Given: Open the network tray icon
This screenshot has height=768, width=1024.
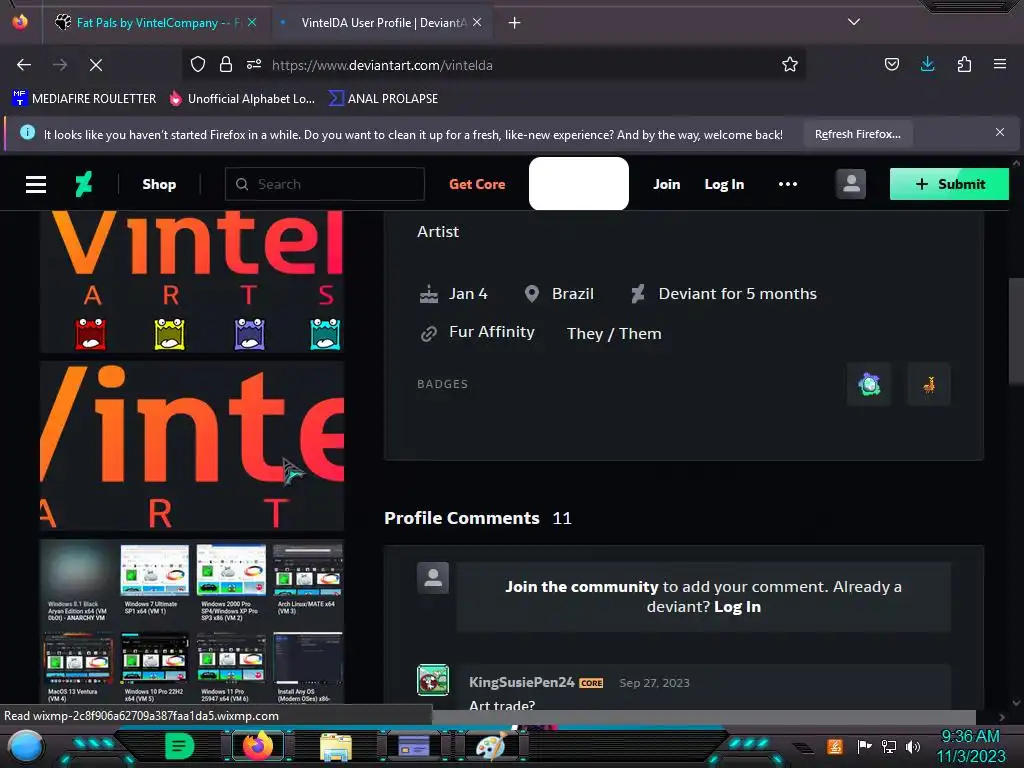Looking at the screenshot, I should tap(889, 746).
